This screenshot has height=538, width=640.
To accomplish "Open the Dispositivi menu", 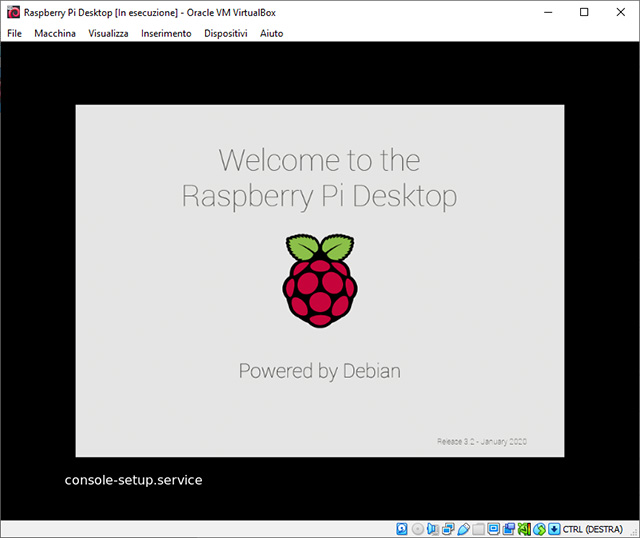I will (226, 33).
